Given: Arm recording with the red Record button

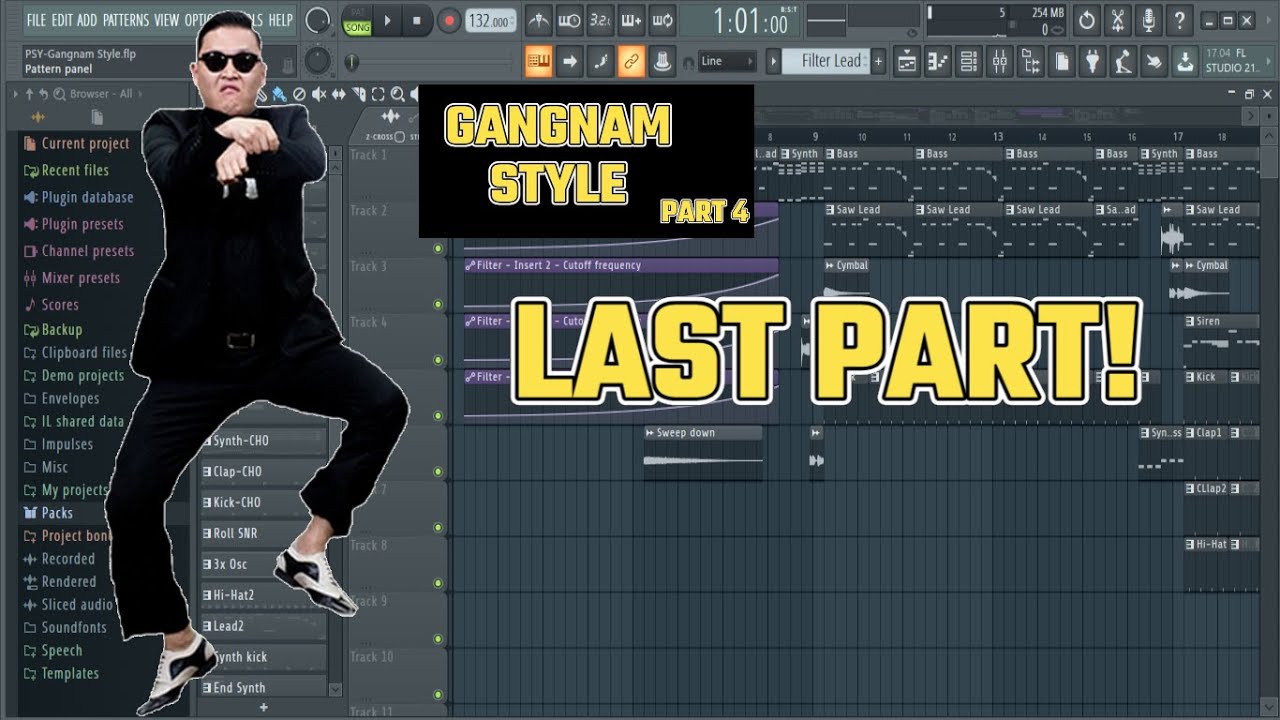Looking at the screenshot, I should pos(449,20).
